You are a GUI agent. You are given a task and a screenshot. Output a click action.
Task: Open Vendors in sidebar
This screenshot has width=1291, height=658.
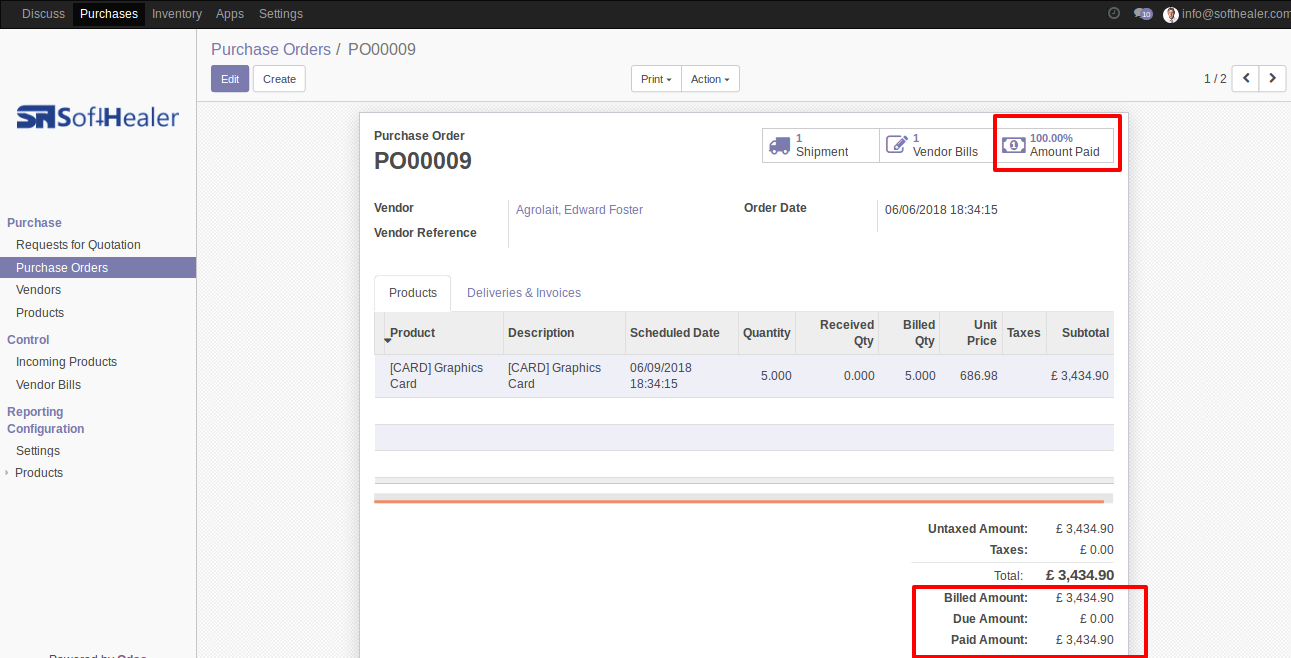(x=38, y=290)
